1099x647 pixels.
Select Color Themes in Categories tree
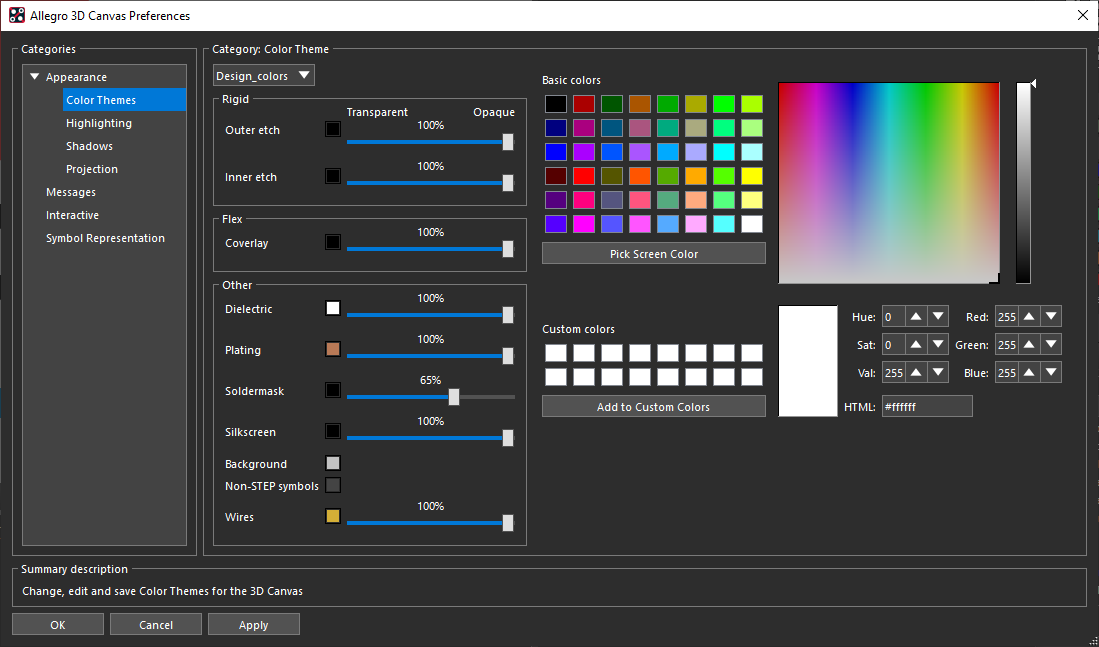(124, 100)
